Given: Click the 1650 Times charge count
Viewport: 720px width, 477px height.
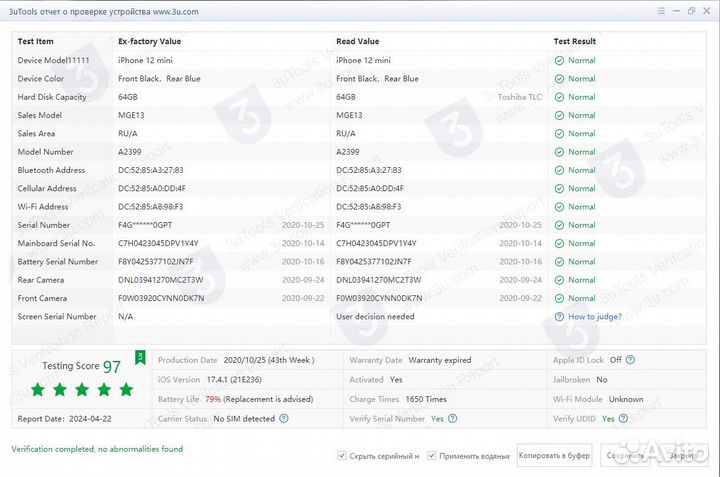Looking at the screenshot, I should [426, 399].
